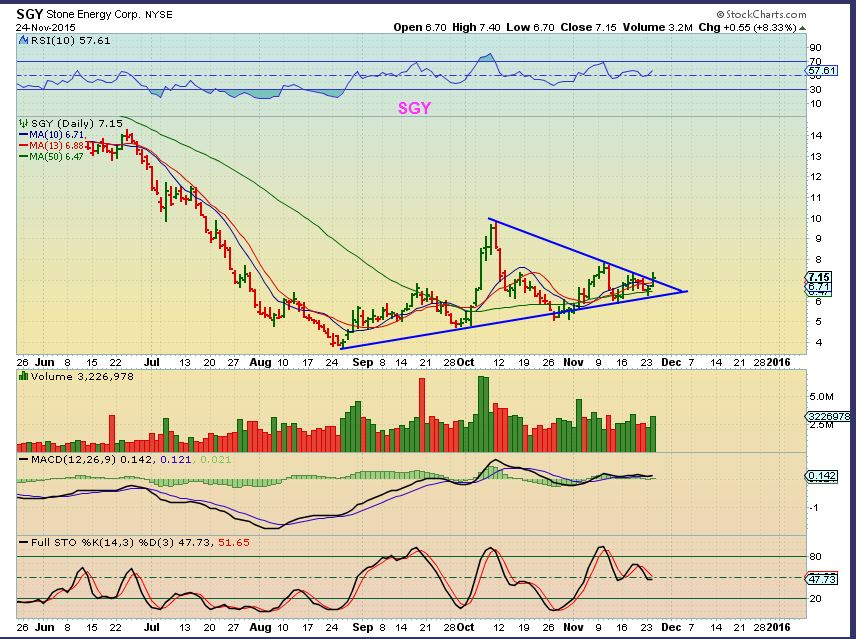Image resolution: width=856 pixels, height=639 pixels.
Task: Click the 'Volume 3.2M' header value
Action: 658,27
